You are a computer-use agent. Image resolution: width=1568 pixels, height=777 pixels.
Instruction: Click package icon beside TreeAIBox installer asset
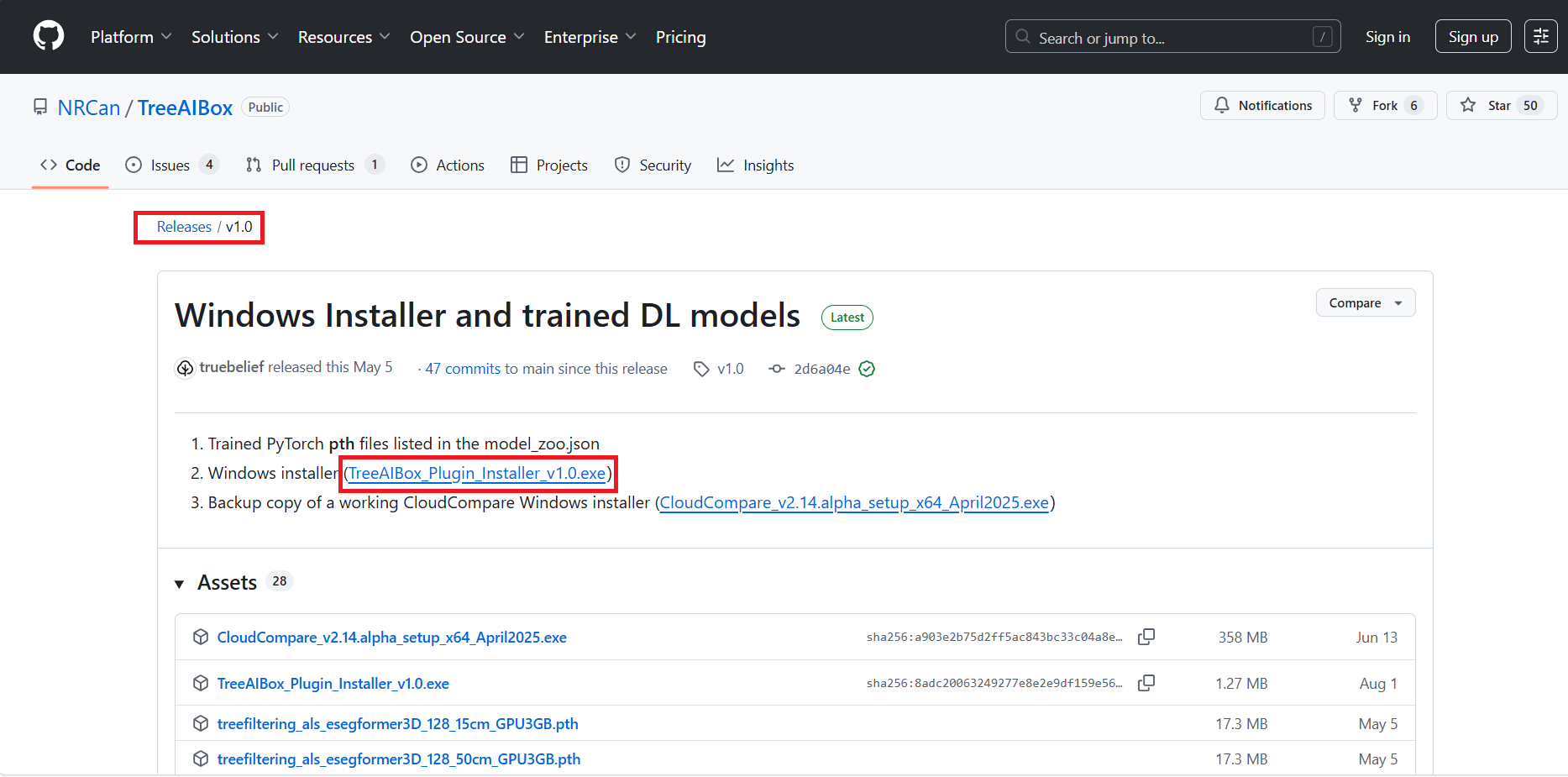click(201, 683)
